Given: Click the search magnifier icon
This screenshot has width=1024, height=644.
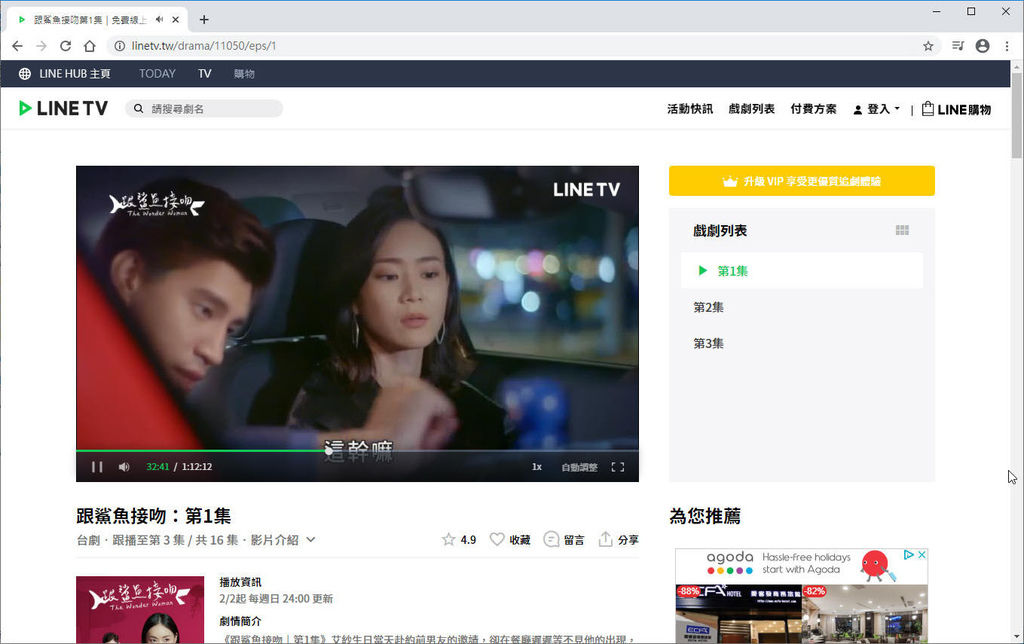Looking at the screenshot, I should 138,108.
